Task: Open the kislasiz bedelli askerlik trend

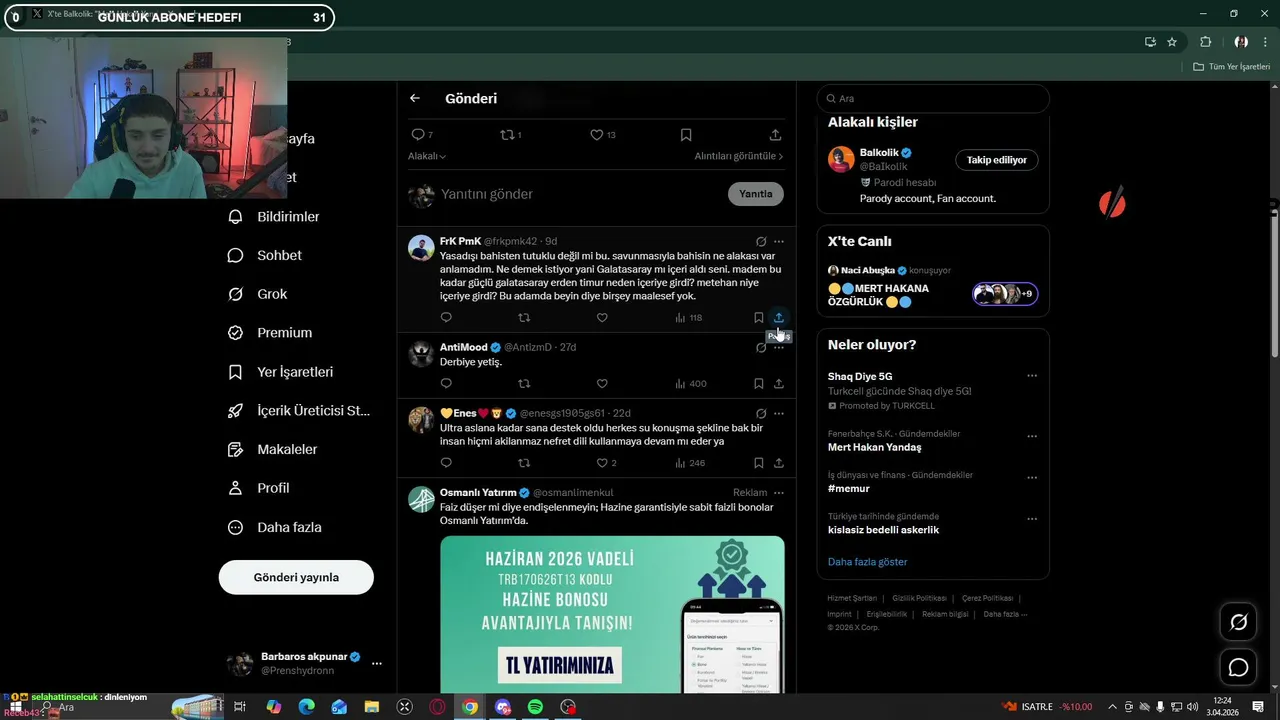Action: pos(884,530)
